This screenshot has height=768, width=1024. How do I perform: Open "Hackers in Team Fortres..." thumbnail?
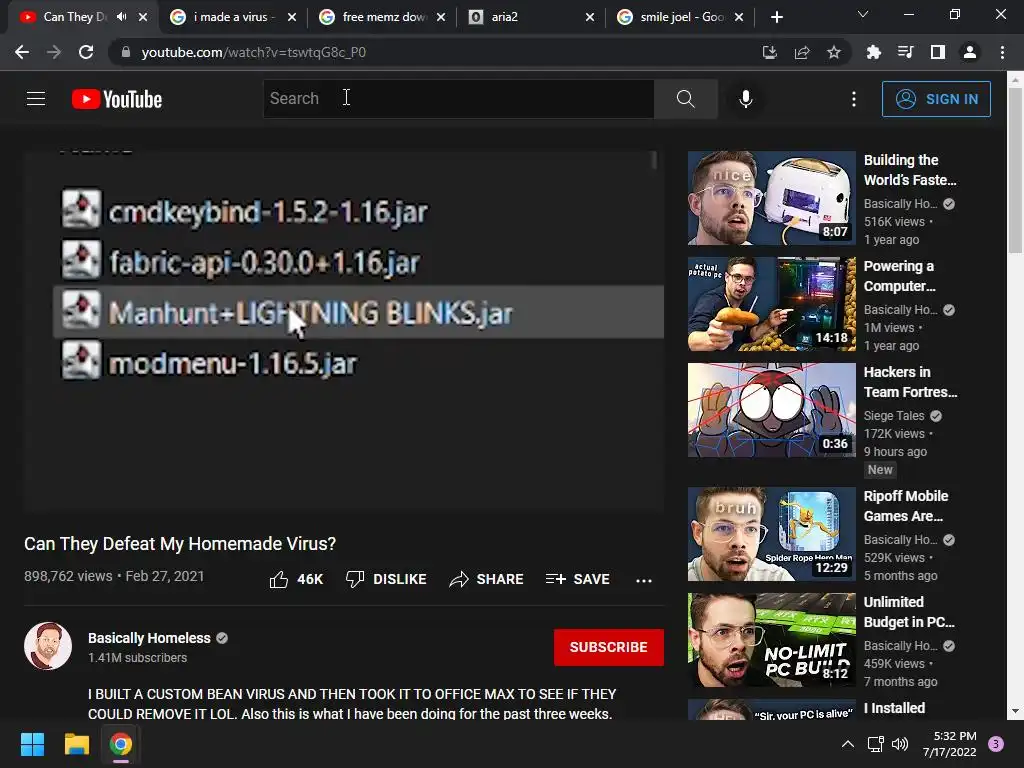(x=771, y=409)
